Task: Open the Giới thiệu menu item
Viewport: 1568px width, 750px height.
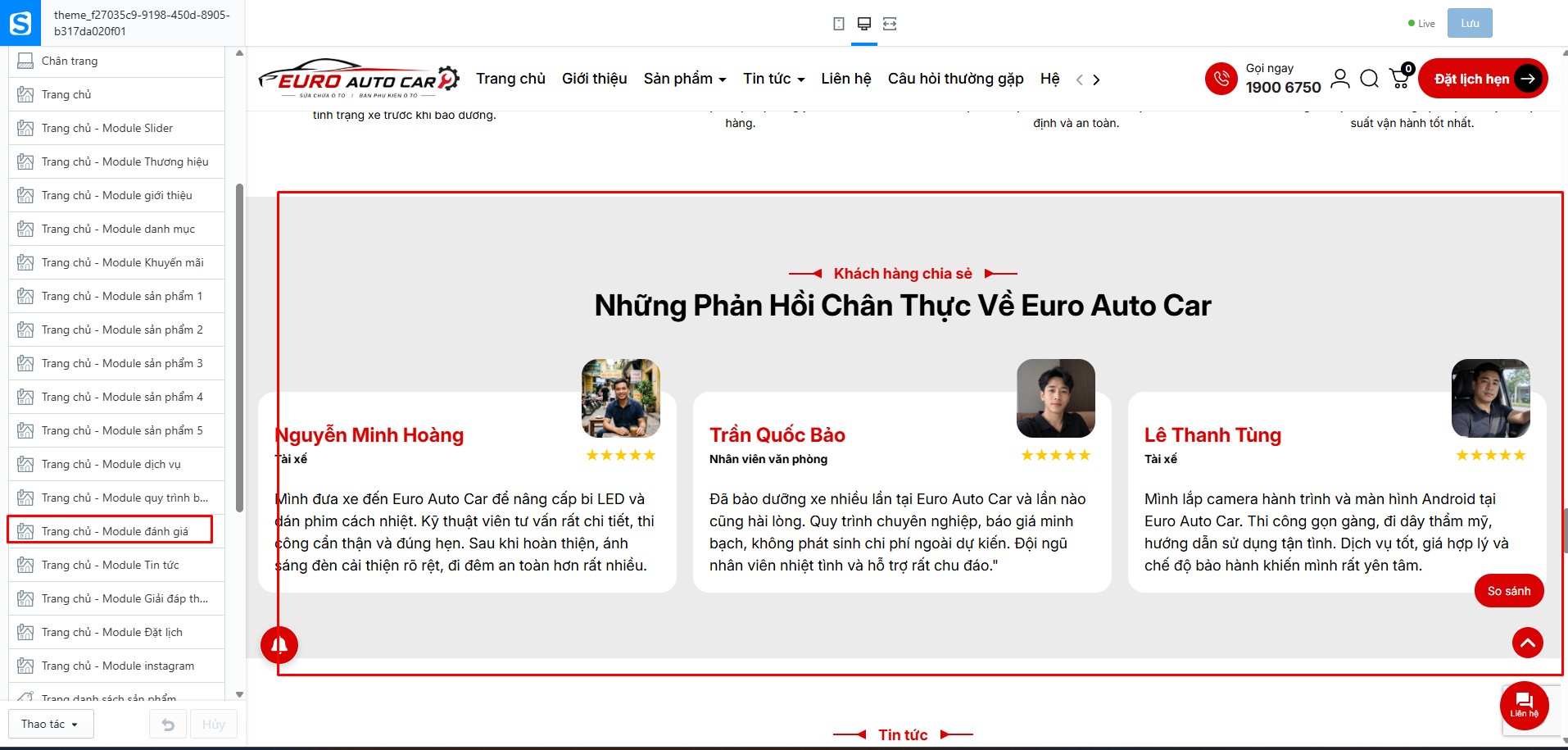Action: pos(595,79)
